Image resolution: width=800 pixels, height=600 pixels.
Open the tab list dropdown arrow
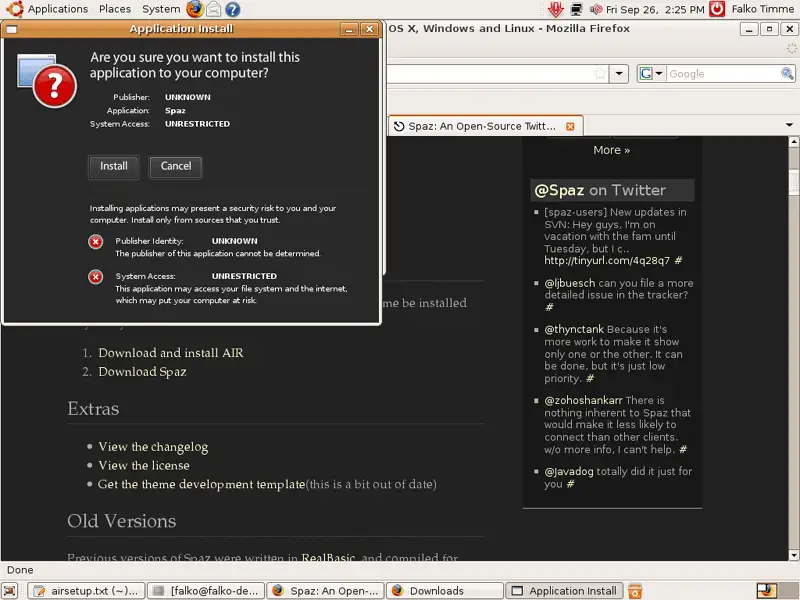click(789, 125)
